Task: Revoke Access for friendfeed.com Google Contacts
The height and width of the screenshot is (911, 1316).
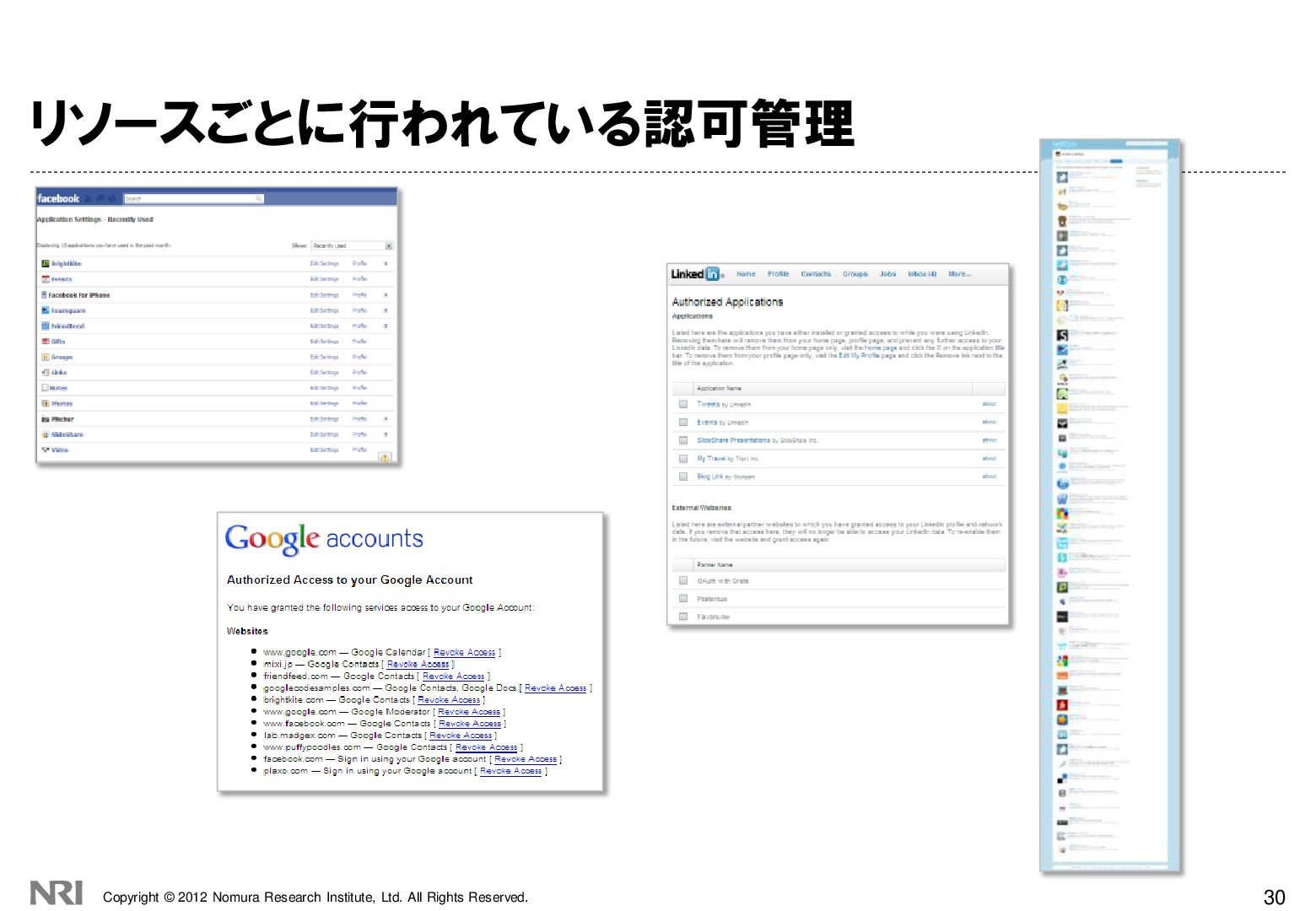Action: coord(453,677)
